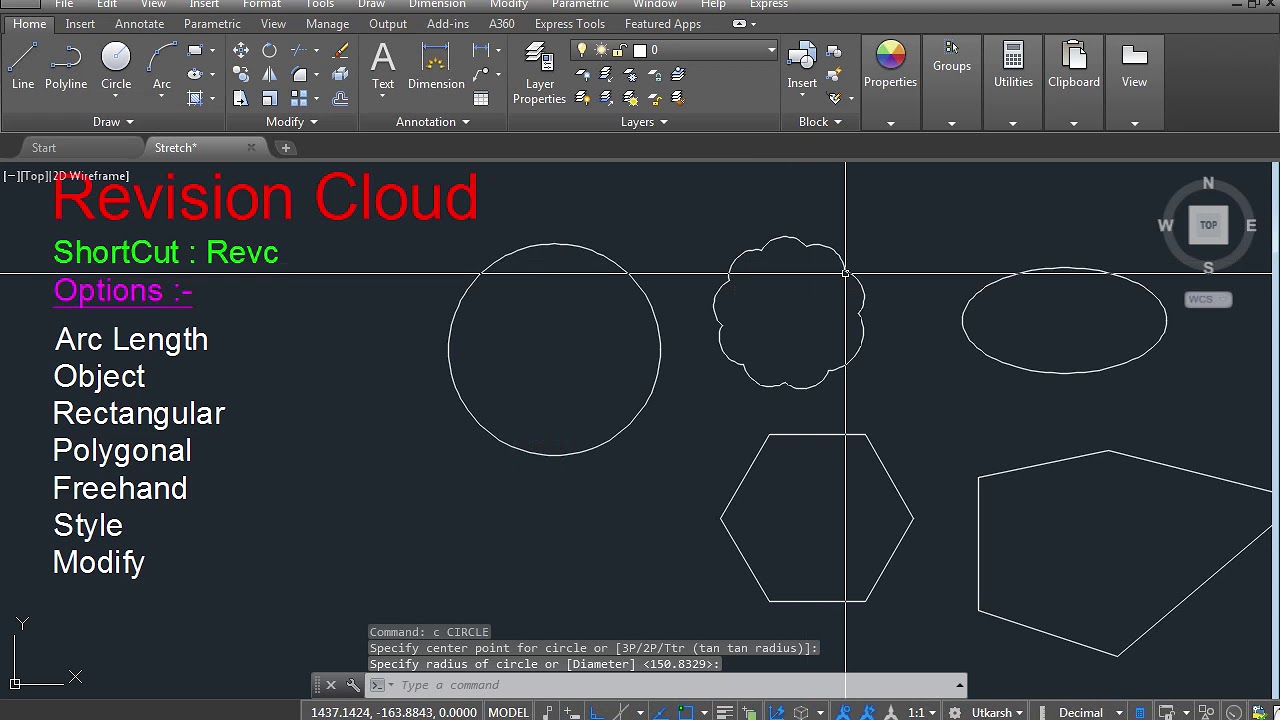
Task: Toggle lineweight display in status bar
Action: click(x=725, y=712)
